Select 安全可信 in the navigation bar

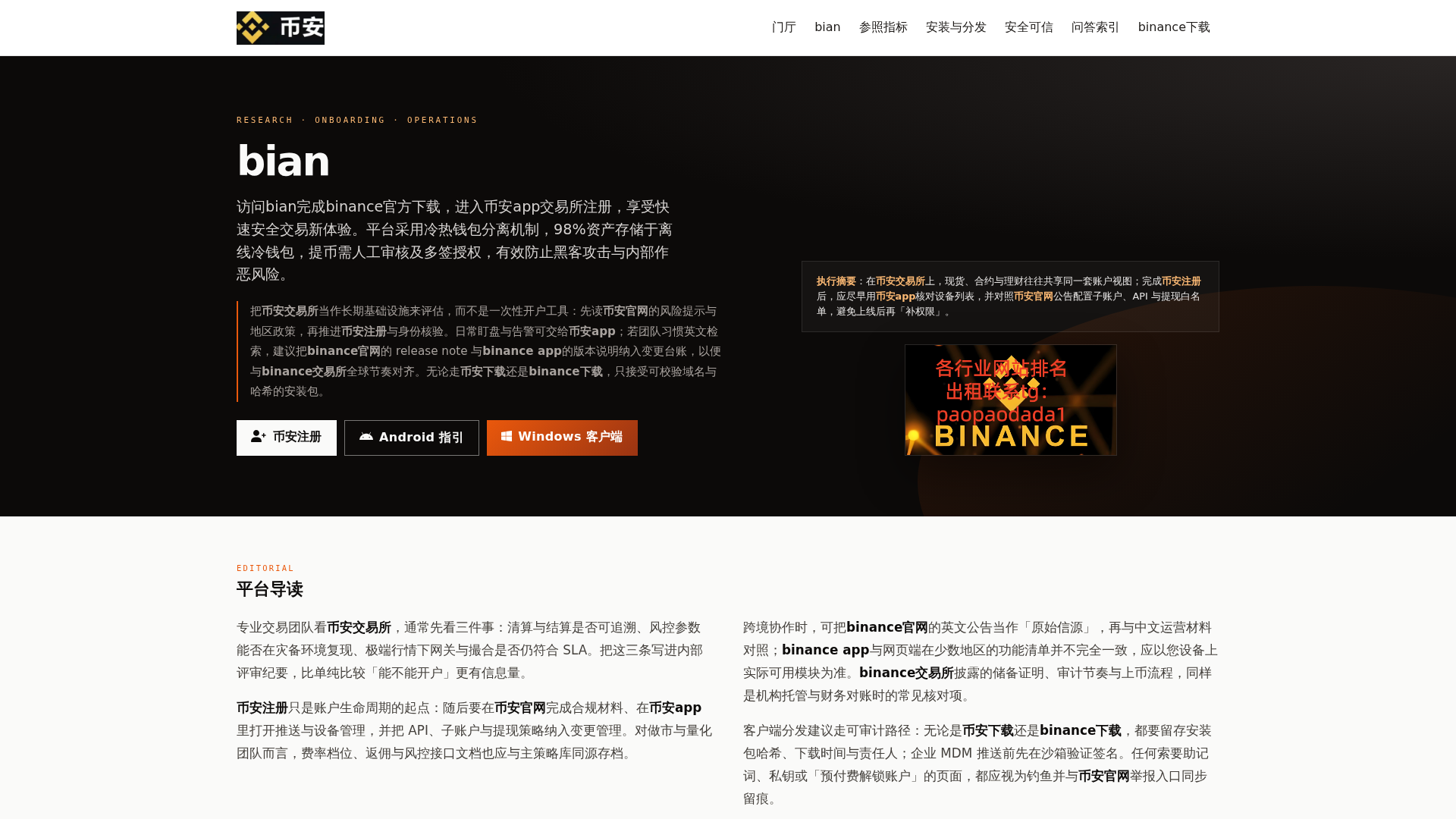[x=1028, y=27]
